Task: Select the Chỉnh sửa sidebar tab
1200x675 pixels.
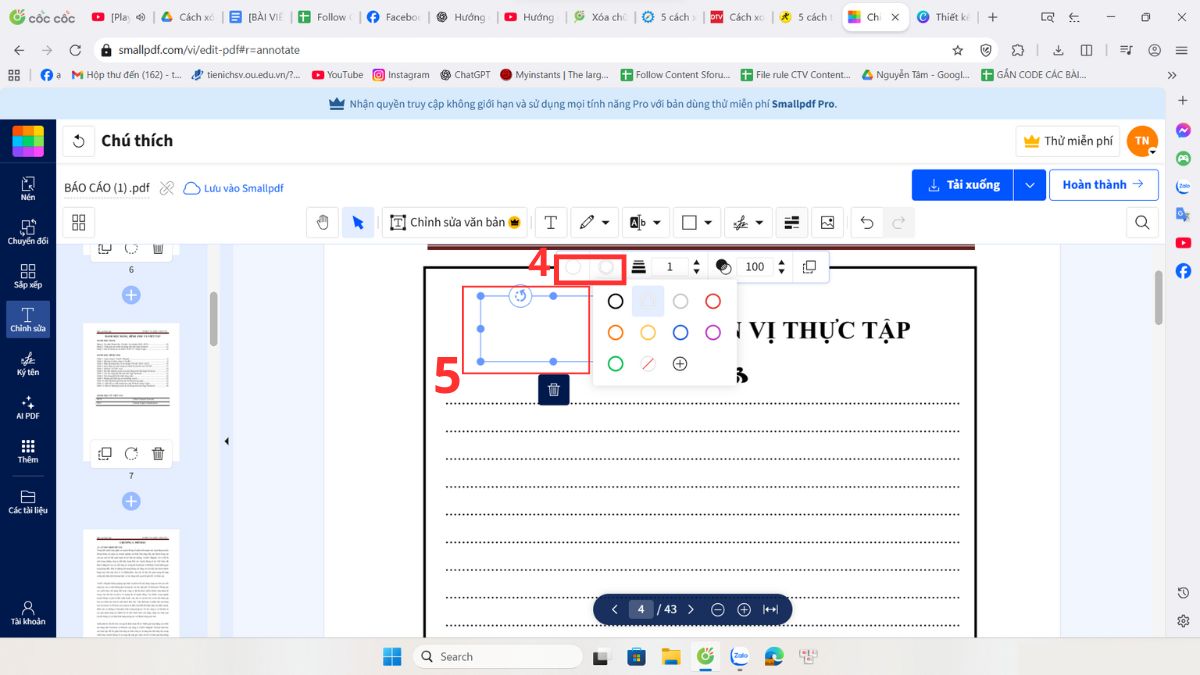Action: point(28,319)
